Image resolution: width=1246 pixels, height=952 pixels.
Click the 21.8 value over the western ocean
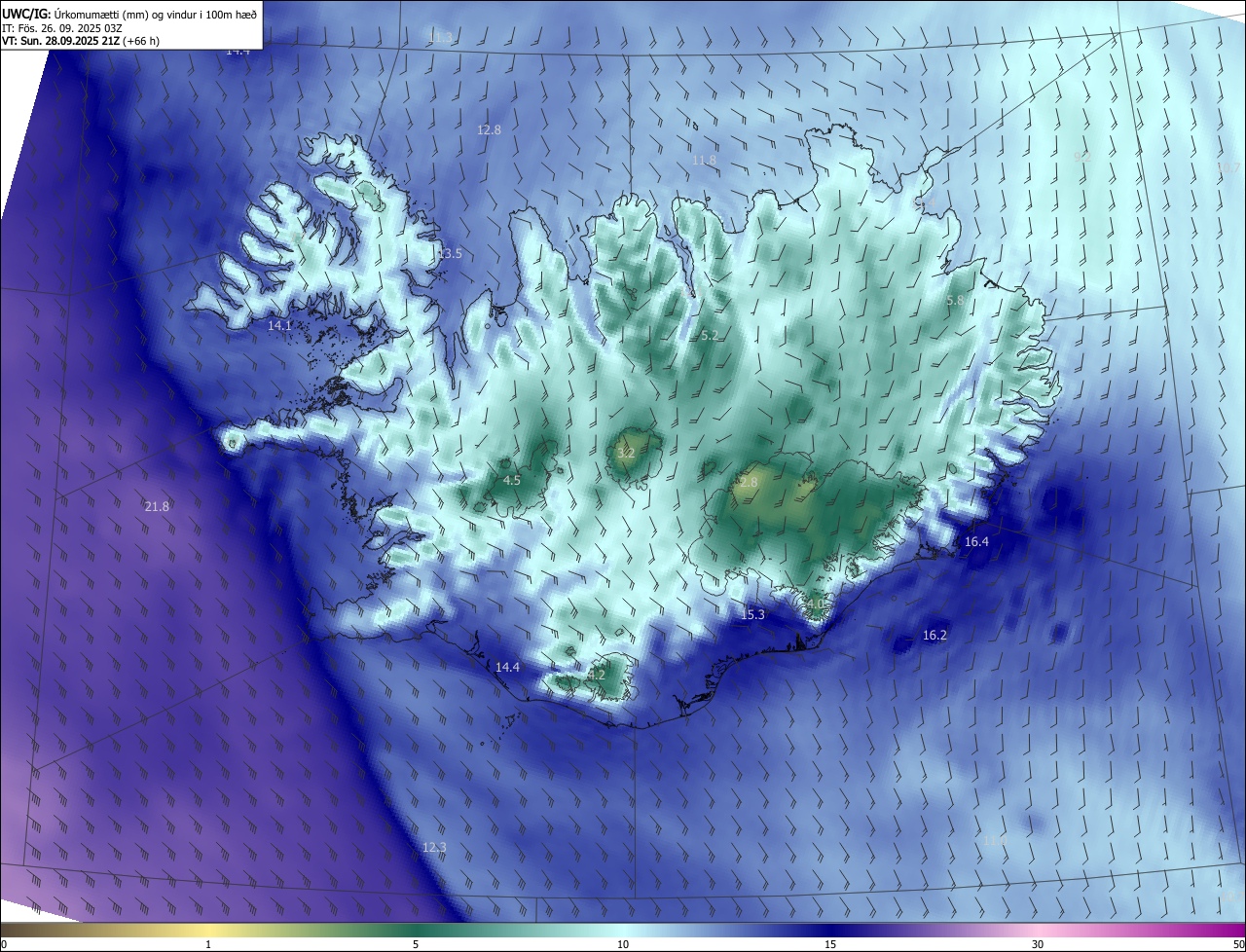point(157,506)
